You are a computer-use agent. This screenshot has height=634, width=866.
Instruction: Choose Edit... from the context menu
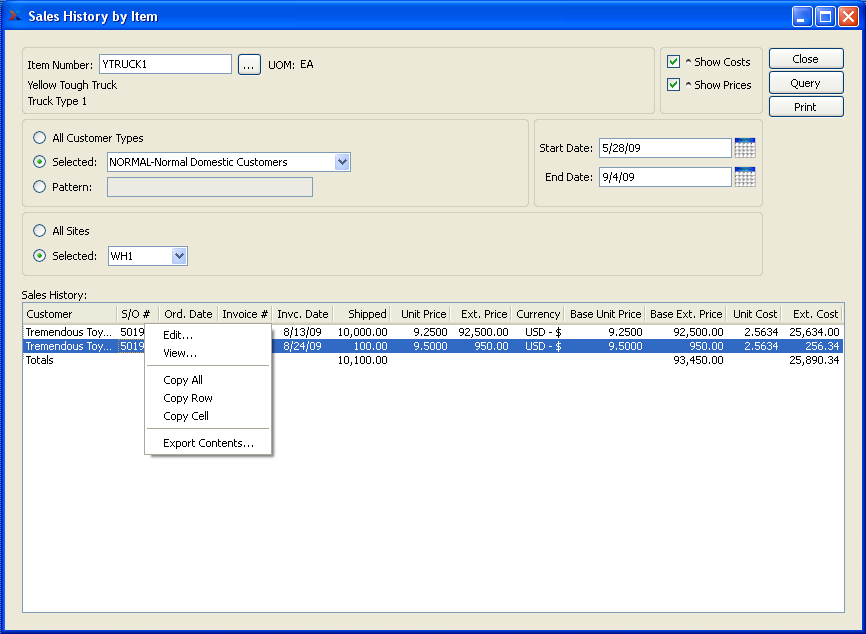coord(178,335)
